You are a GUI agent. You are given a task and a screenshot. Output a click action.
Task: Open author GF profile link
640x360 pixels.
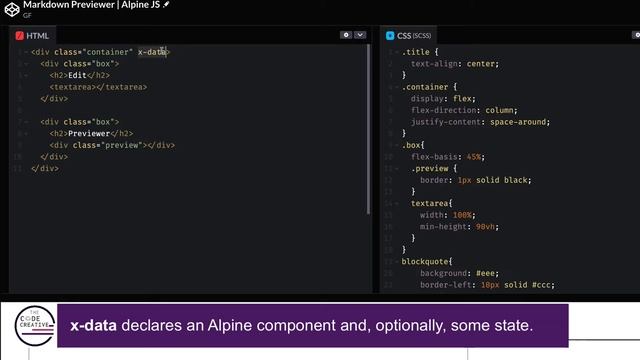(27, 16)
